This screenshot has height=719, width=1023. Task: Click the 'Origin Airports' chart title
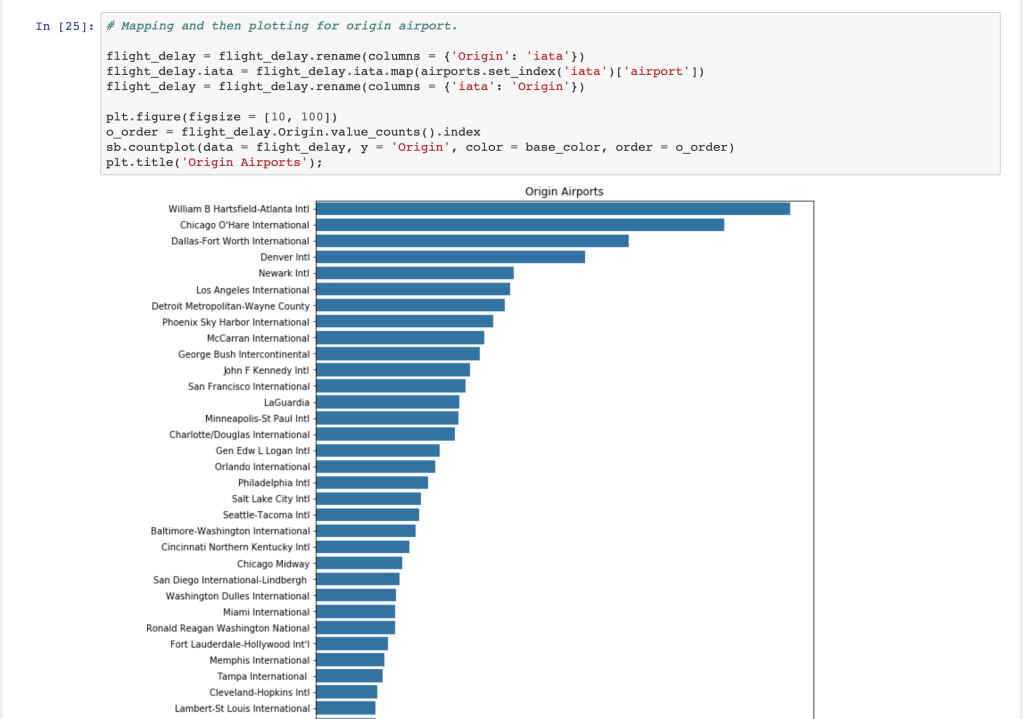(x=564, y=191)
